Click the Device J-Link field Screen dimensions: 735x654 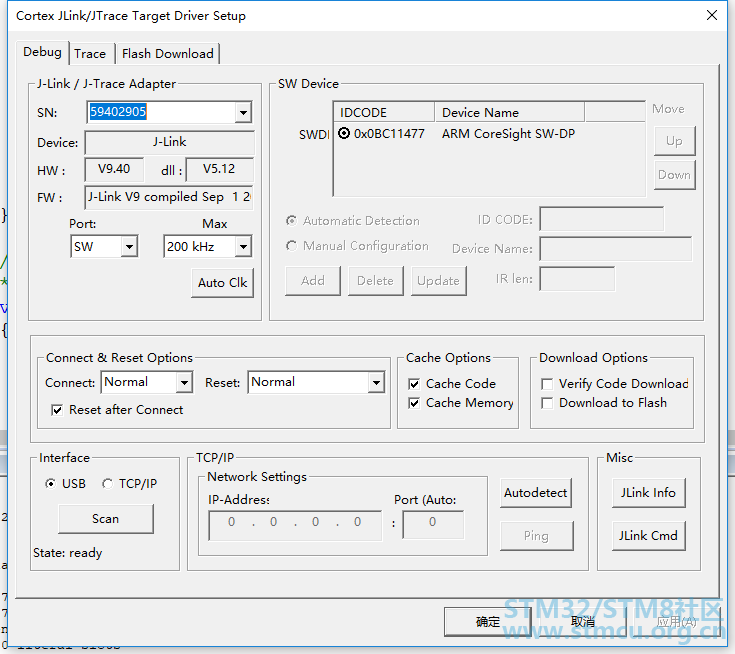(169, 143)
